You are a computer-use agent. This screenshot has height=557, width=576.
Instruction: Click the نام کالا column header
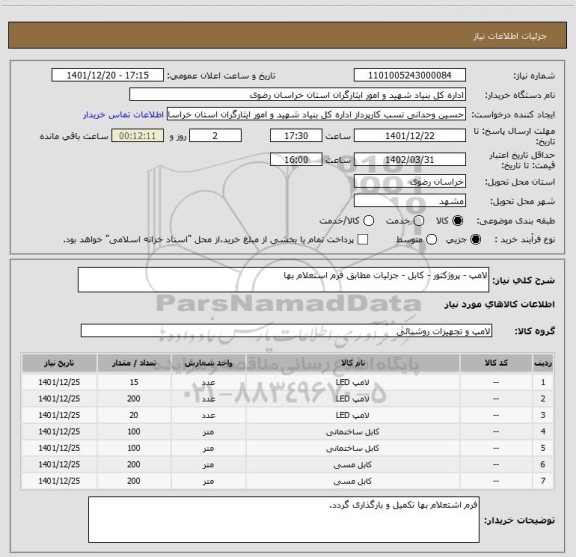click(x=353, y=363)
